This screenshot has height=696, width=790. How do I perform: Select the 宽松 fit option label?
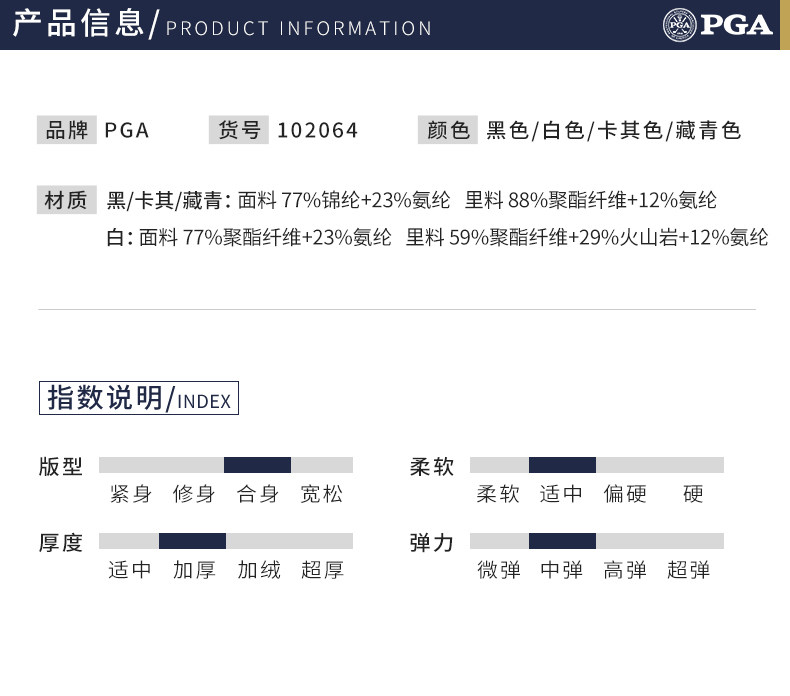pos(322,494)
